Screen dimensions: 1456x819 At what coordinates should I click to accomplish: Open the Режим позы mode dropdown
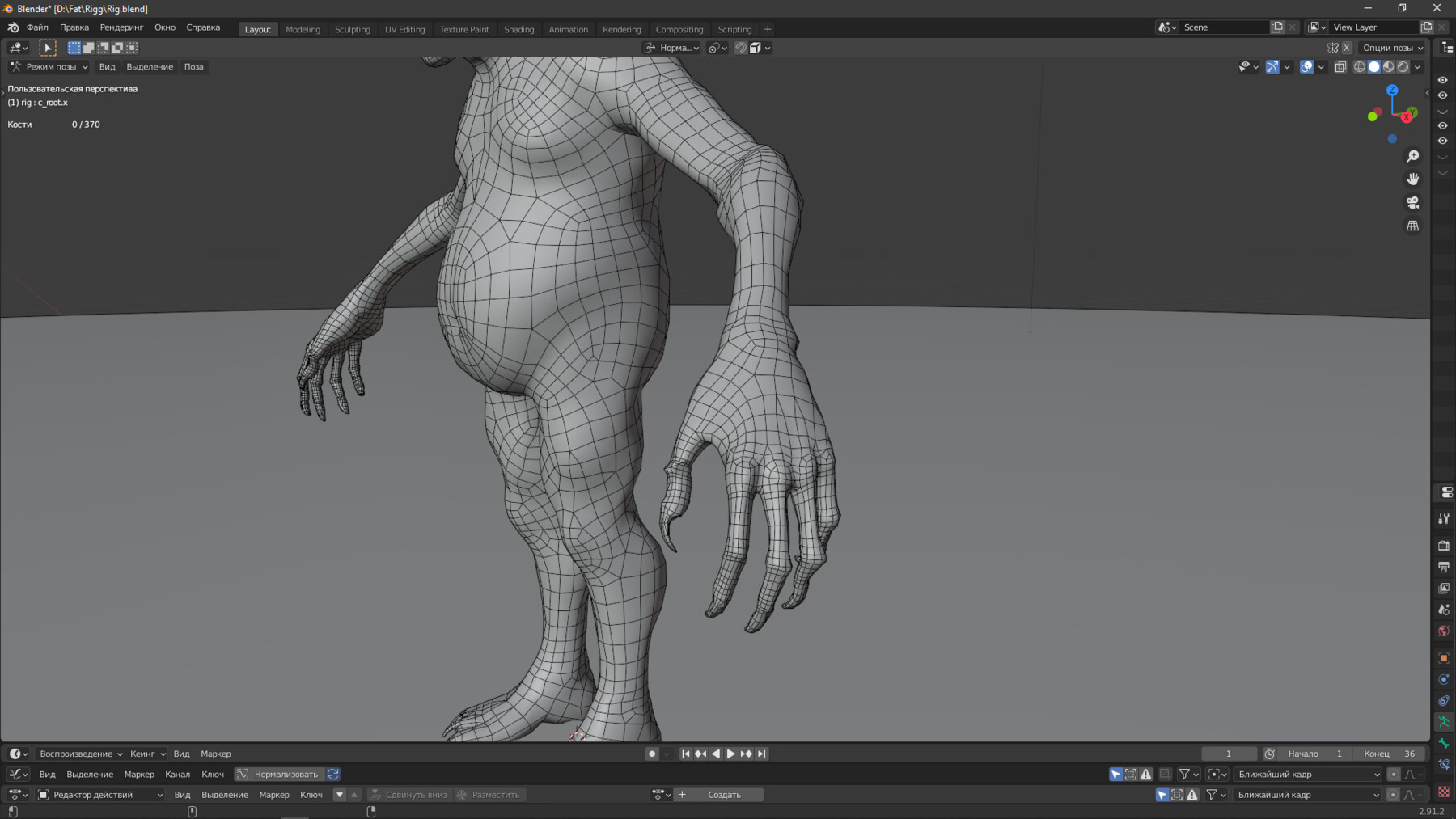(49, 67)
